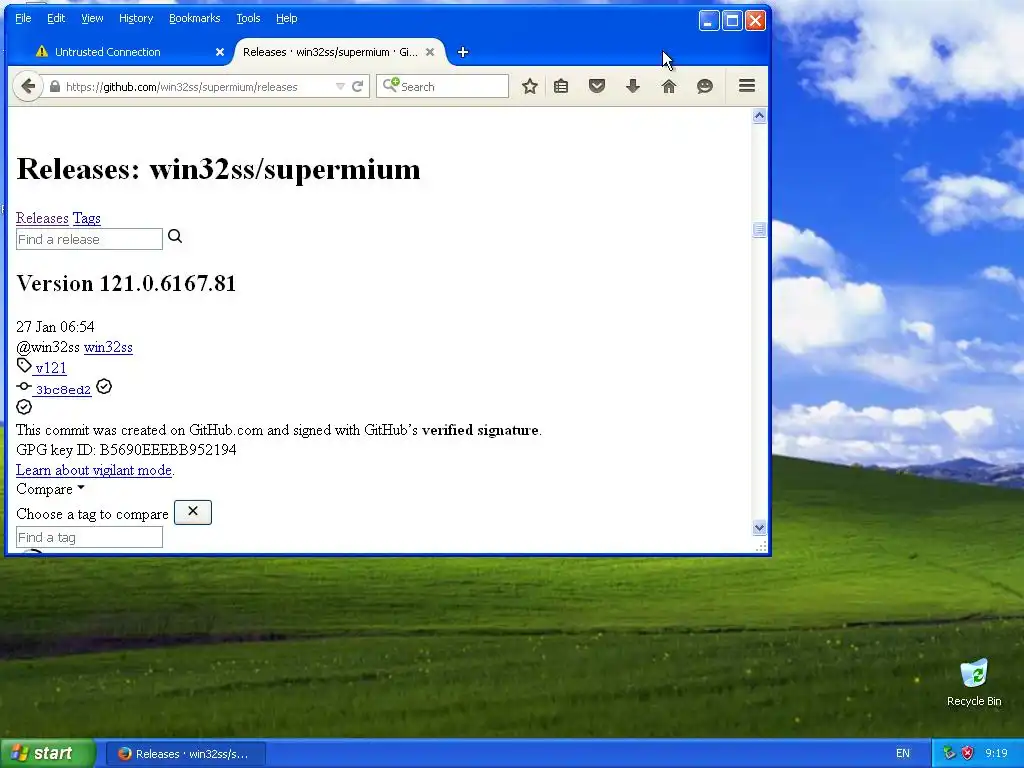Click the GPG key ID B5690EEEBB952194 text
Viewport: 1024px width, 768px height.
tap(126, 449)
